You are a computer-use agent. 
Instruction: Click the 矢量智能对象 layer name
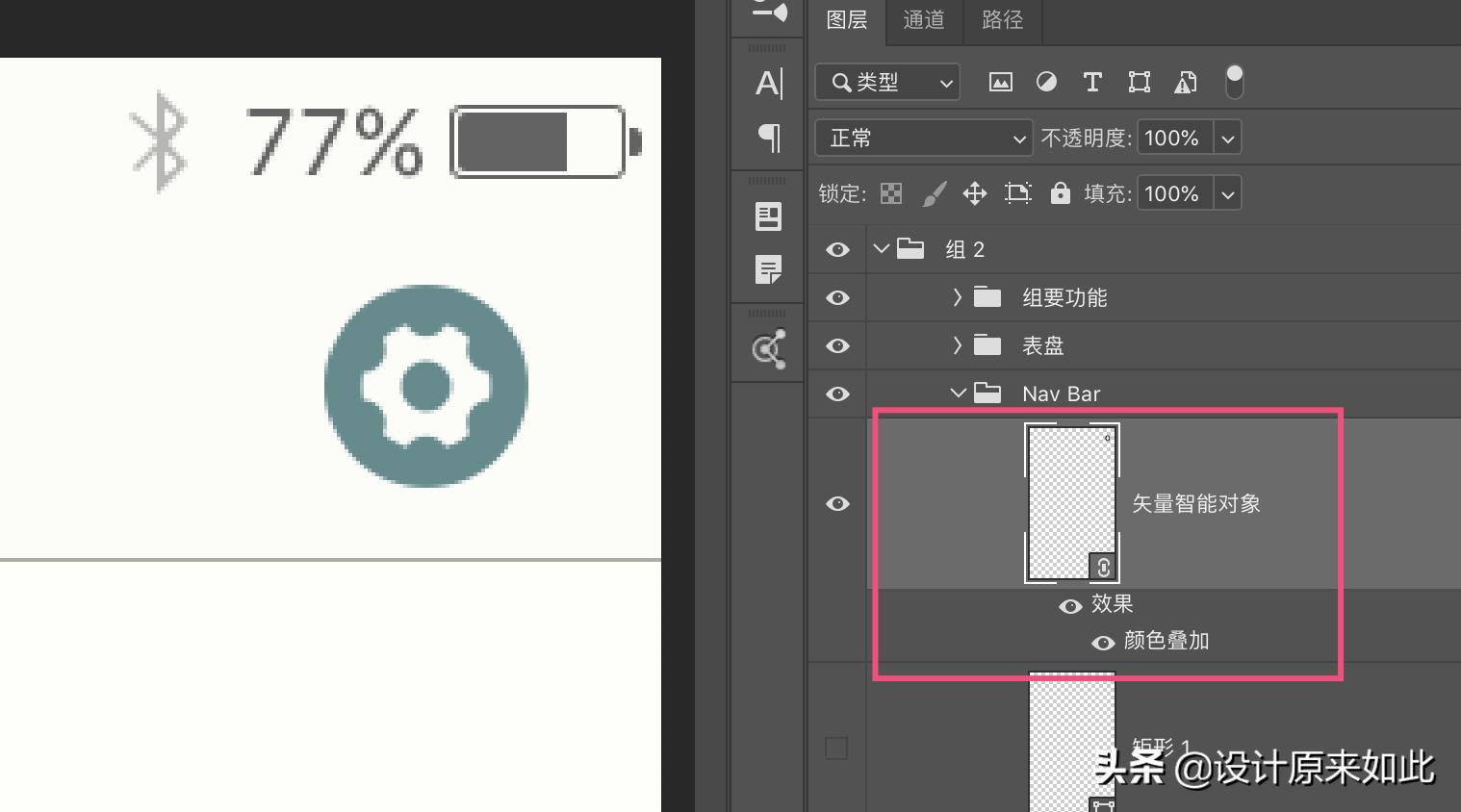pyautogui.click(x=1196, y=504)
